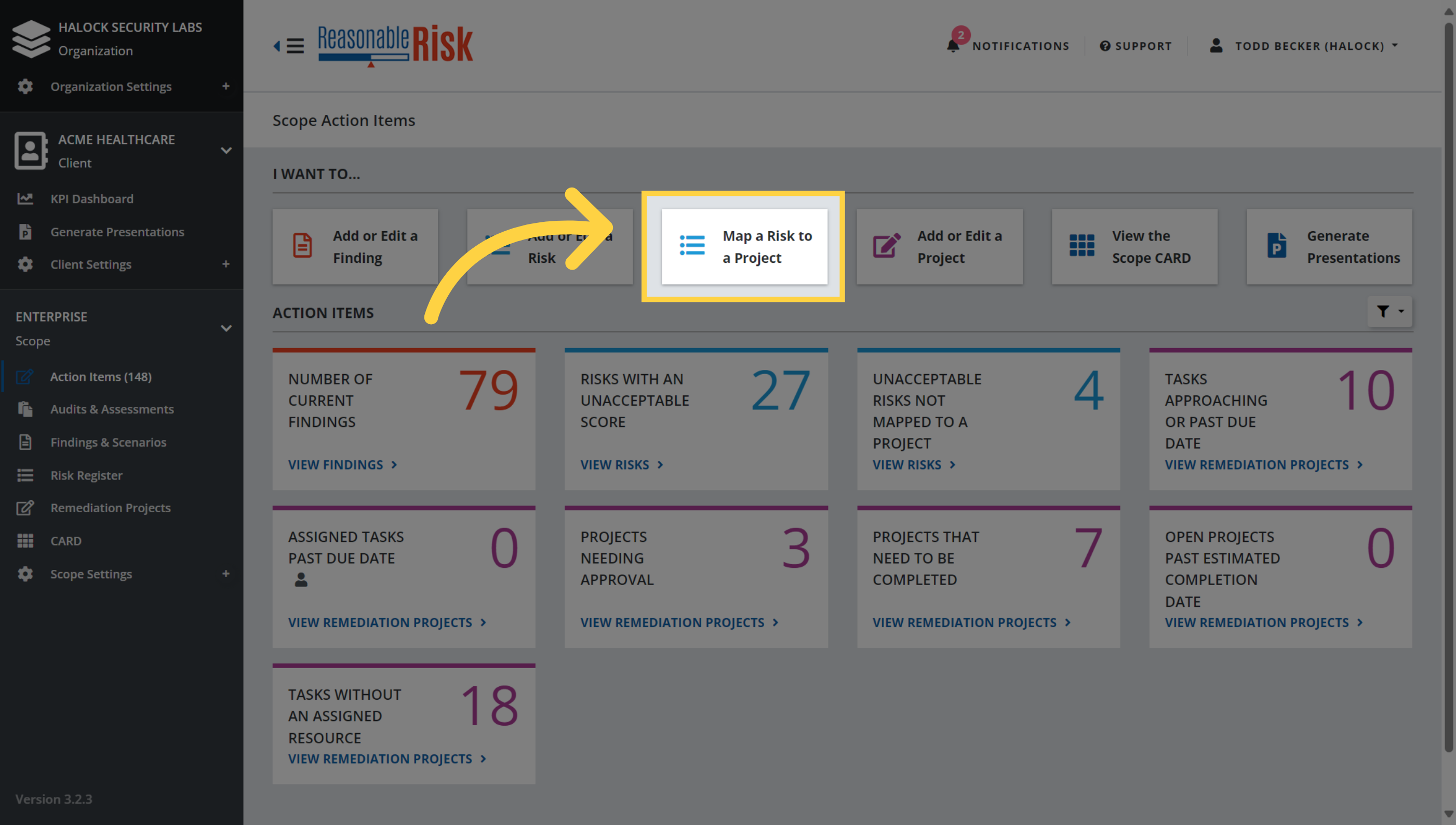The height and width of the screenshot is (825, 1456).
Task: Expand Client Settings with the plus sign
Action: click(x=225, y=264)
